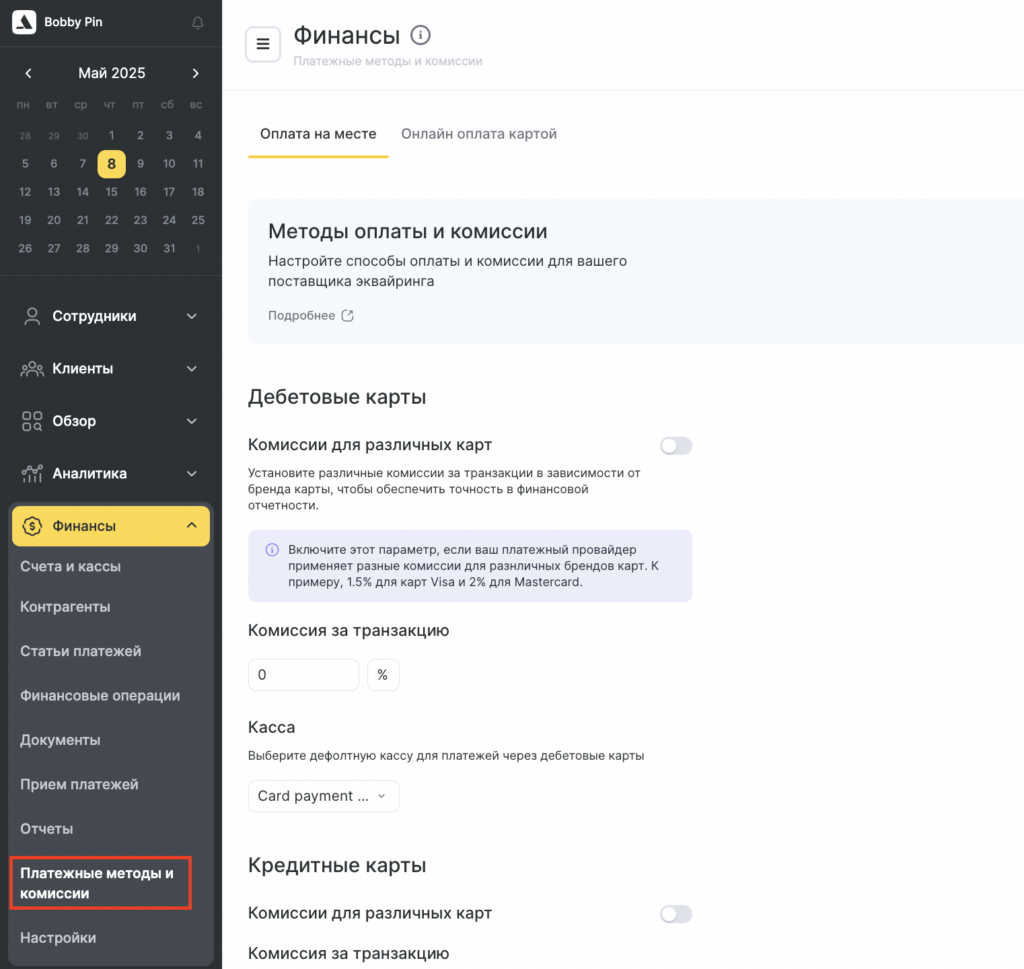The width and height of the screenshot is (1024, 969).
Task: Open the Card payment cash register dropdown
Action: click(323, 796)
